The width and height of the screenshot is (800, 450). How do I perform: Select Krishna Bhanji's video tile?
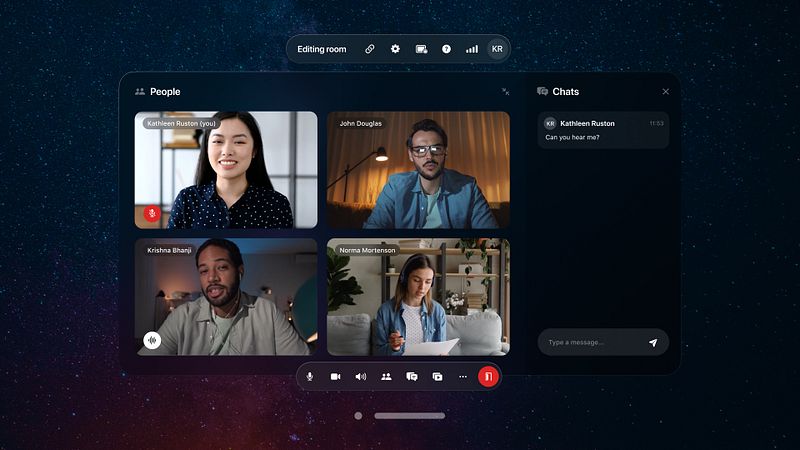click(226, 297)
